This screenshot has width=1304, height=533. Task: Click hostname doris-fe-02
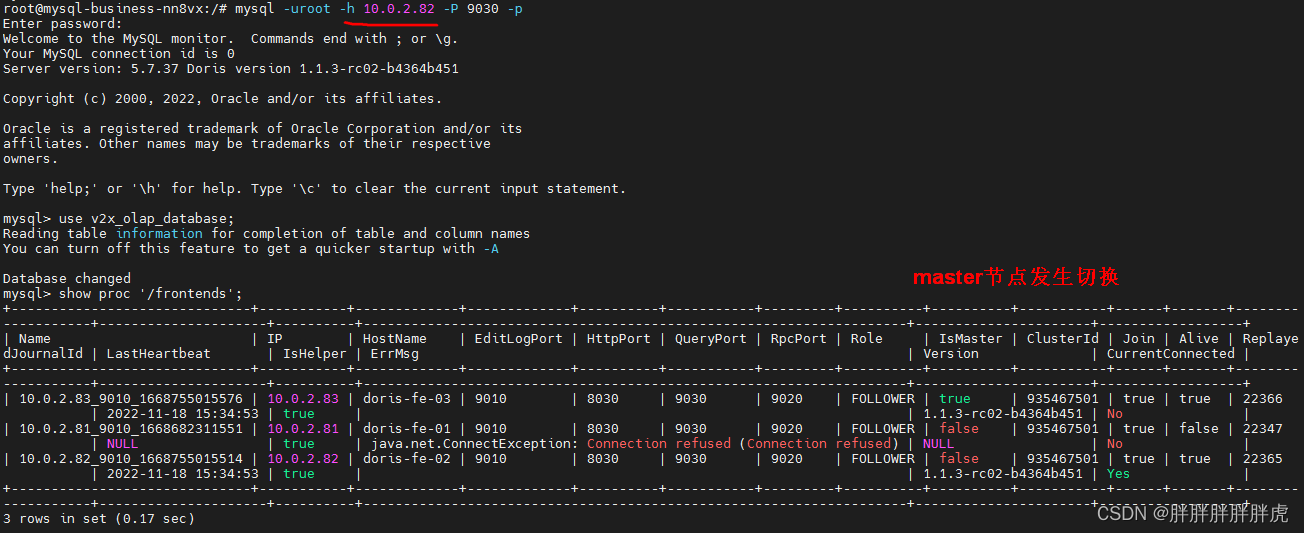(407, 459)
